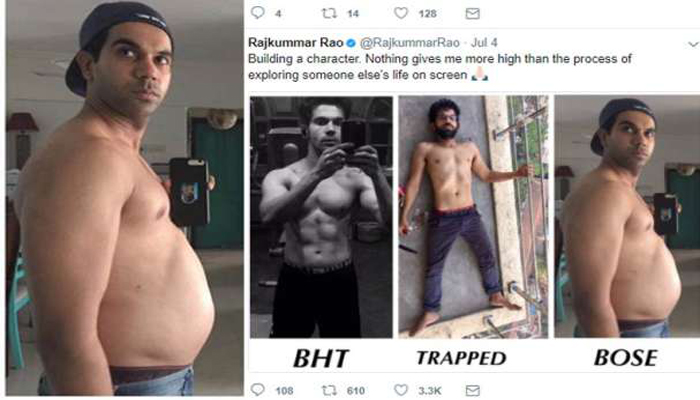Screen dimensions: 700x400
Task: Reply using the bubble icon beside 108
Action: click(258, 390)
